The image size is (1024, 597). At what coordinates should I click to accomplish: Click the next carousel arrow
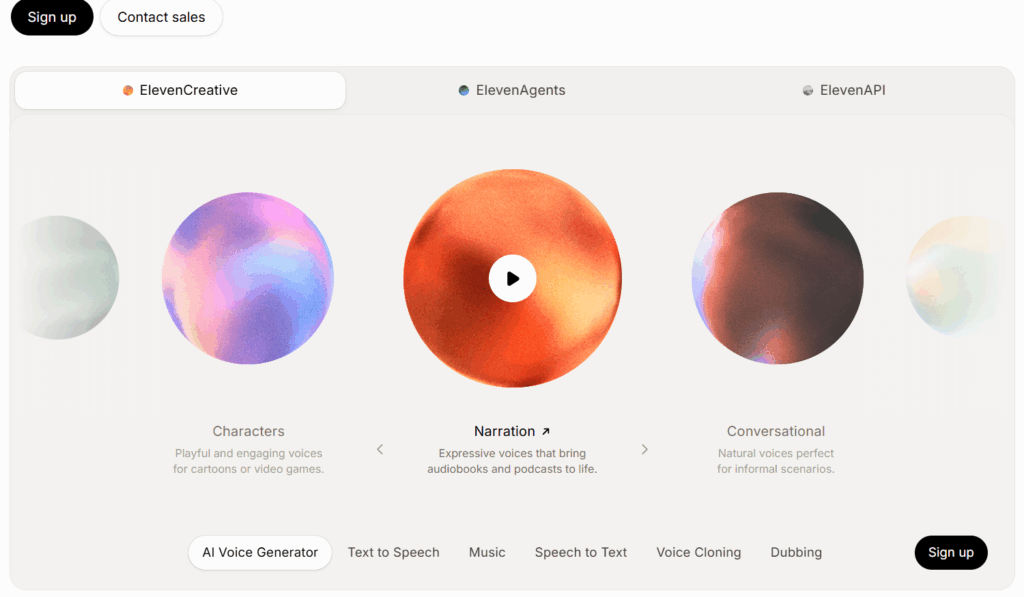(x=645, y=449)
